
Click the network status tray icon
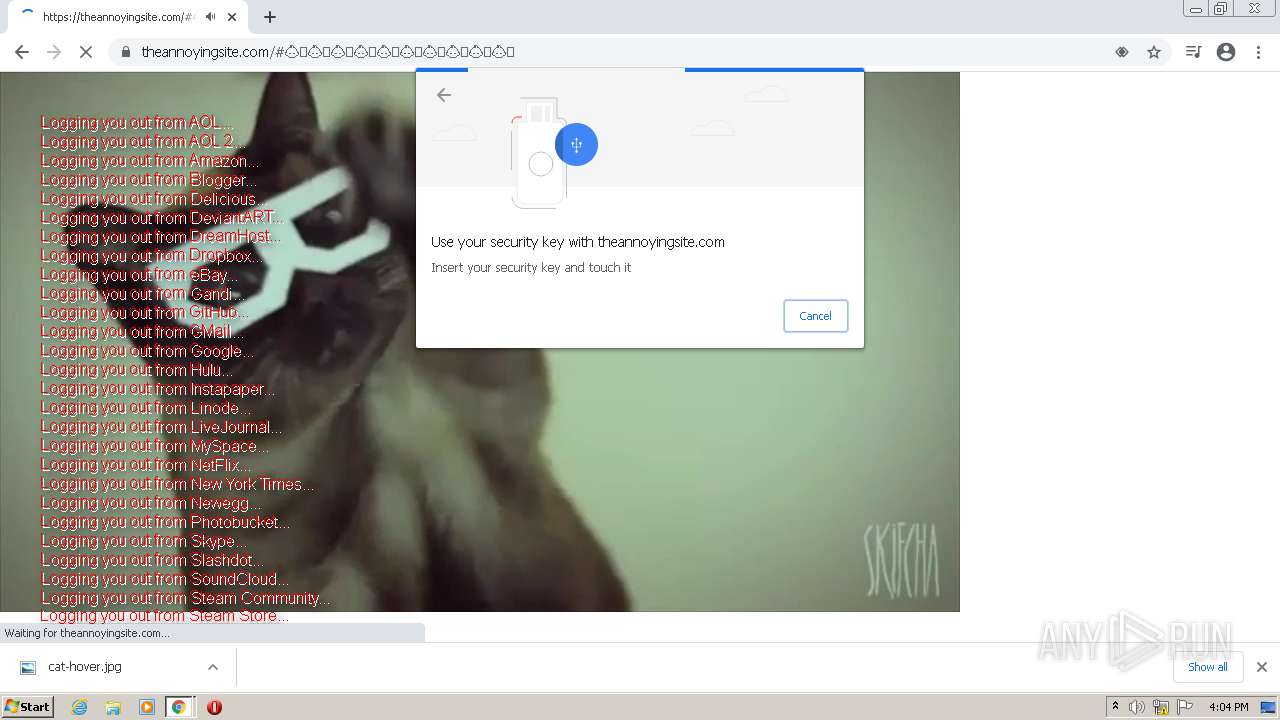(1161, 707)
